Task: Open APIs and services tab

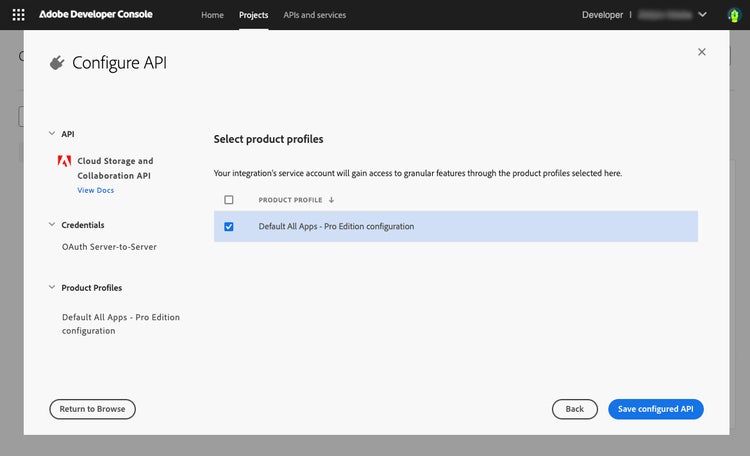Action: click(314, 15)
